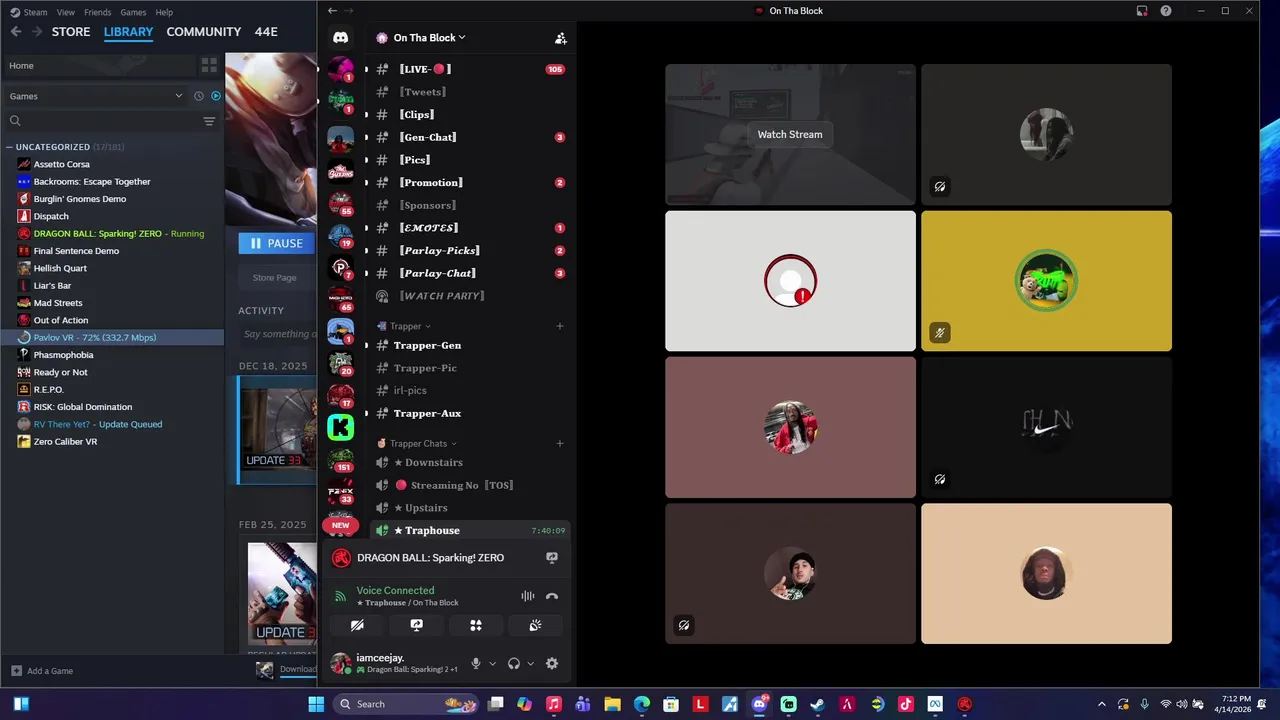
Task: Open microphone input options arrow
Action: (x=492, y=663)
